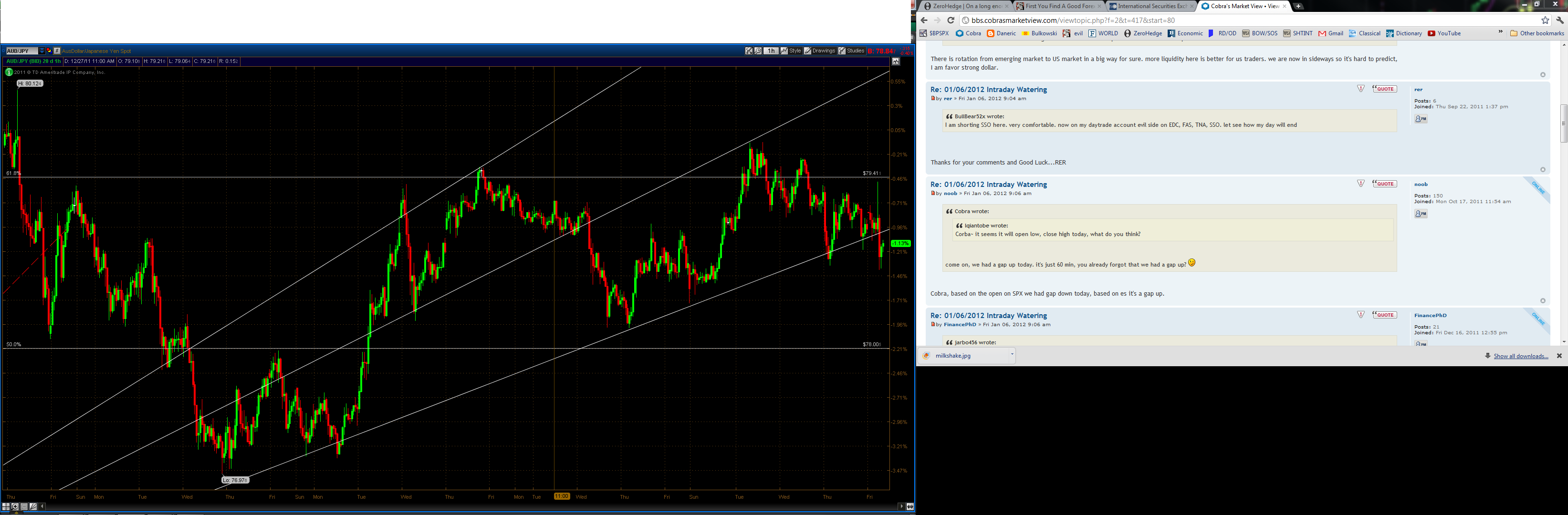Screen dimensions: 1568x515
Task: Click QUOTE button on rer's post
Action: coord(1384,89)
